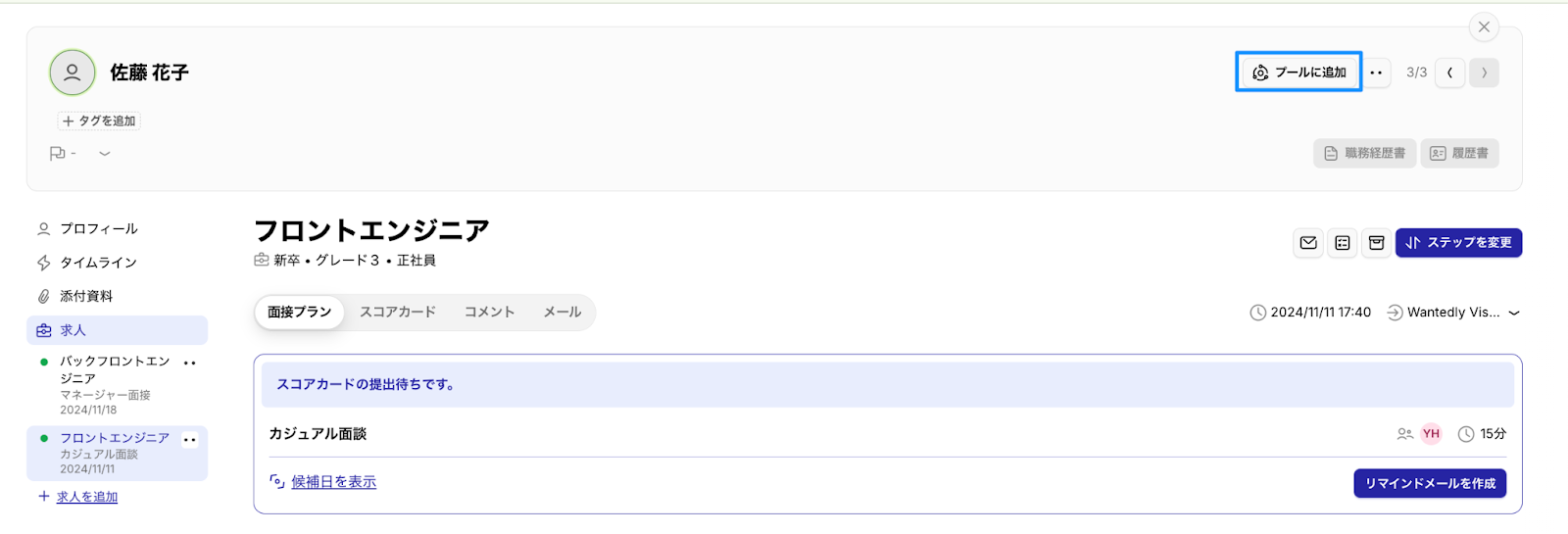Image resolution: width=1568 pixels, height=534 pixels.
Task: Click 佐藤 花子 profile avatar
Action: tap(73, 73)
